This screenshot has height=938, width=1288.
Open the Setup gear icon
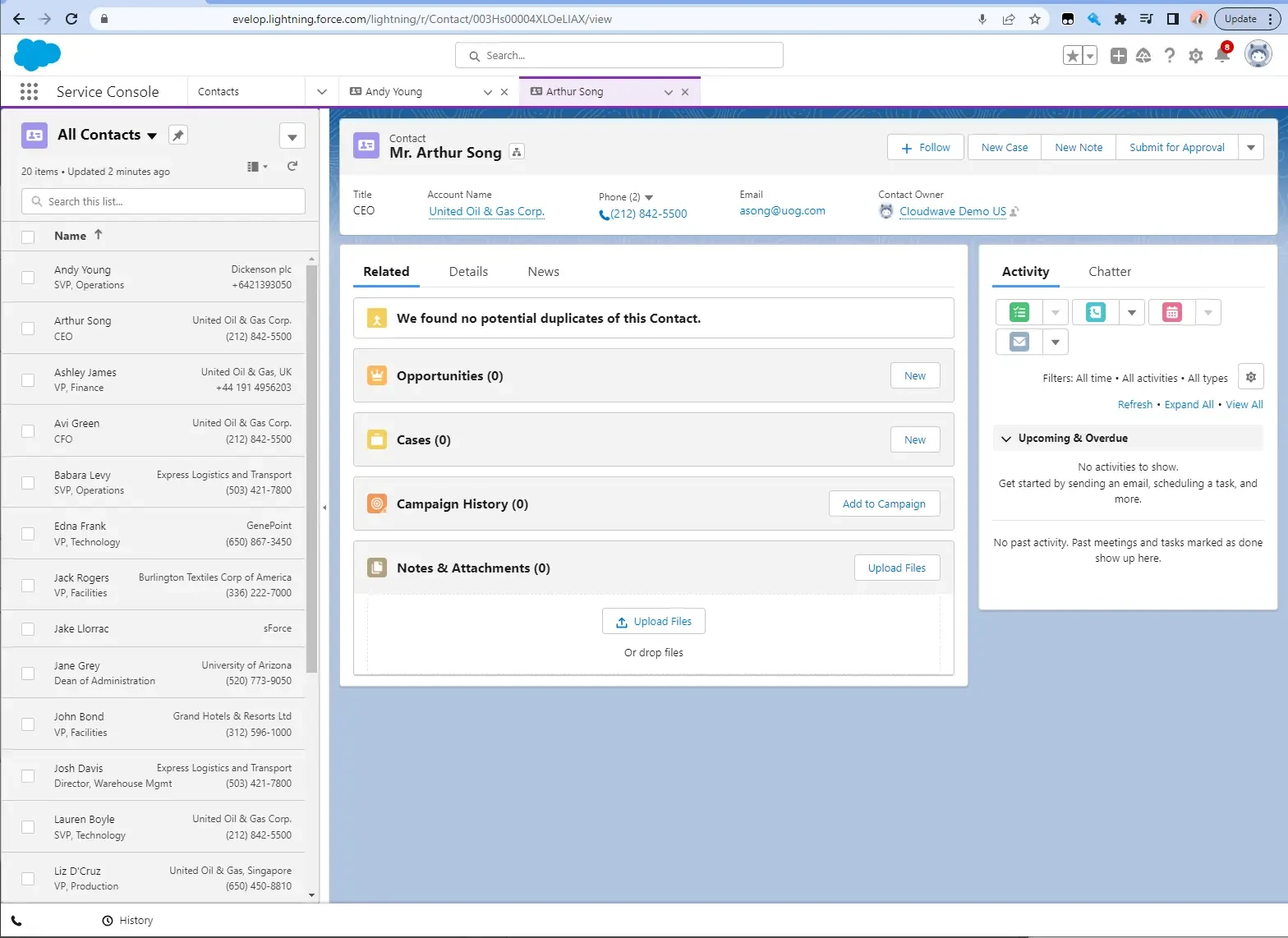point(1196,56)
